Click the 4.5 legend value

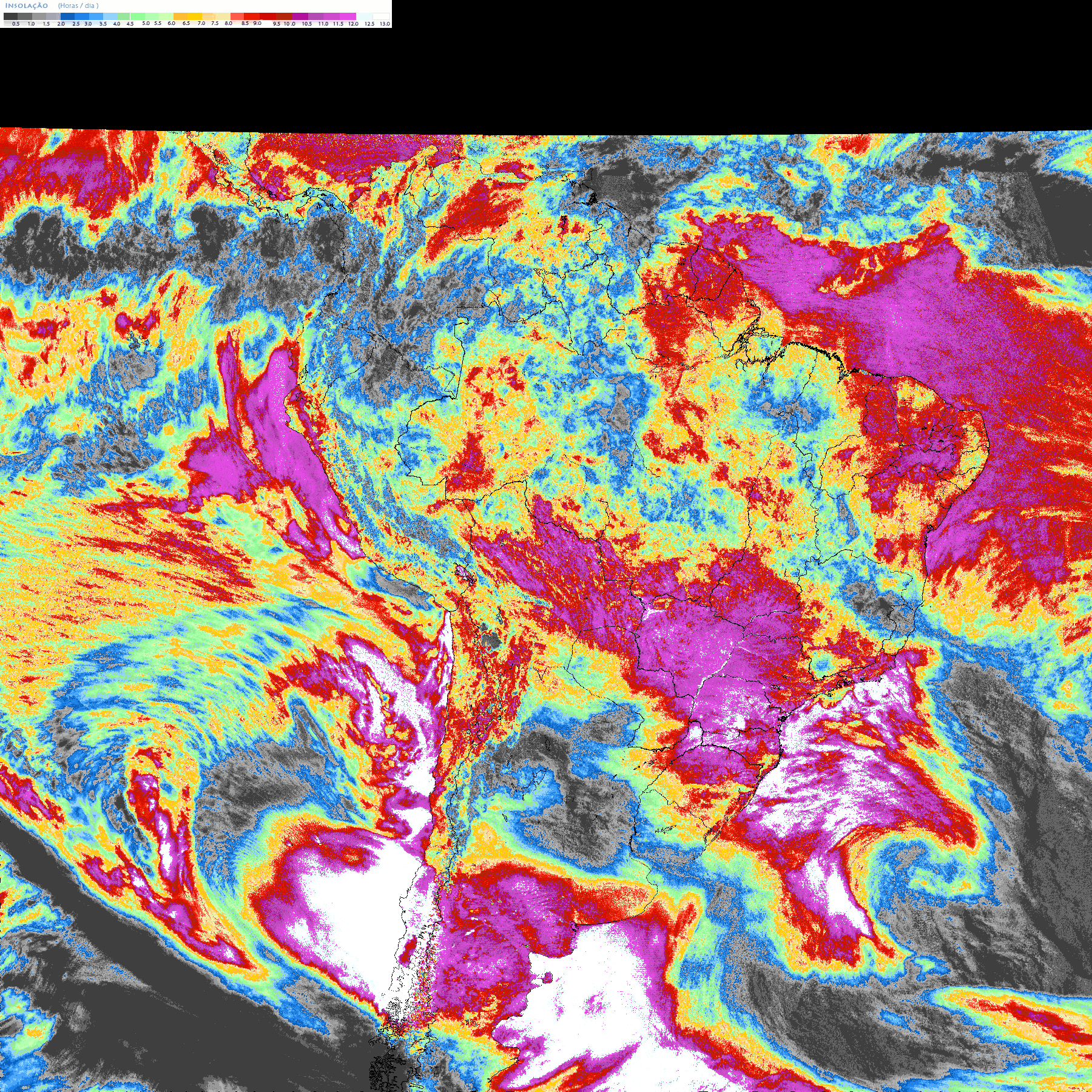[x=130, y=24]
